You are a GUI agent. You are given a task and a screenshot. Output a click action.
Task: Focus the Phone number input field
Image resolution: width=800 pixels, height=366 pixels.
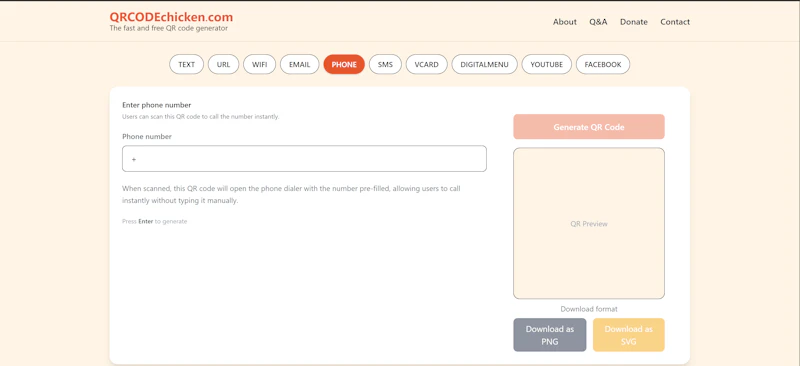(x=304, y=159)
